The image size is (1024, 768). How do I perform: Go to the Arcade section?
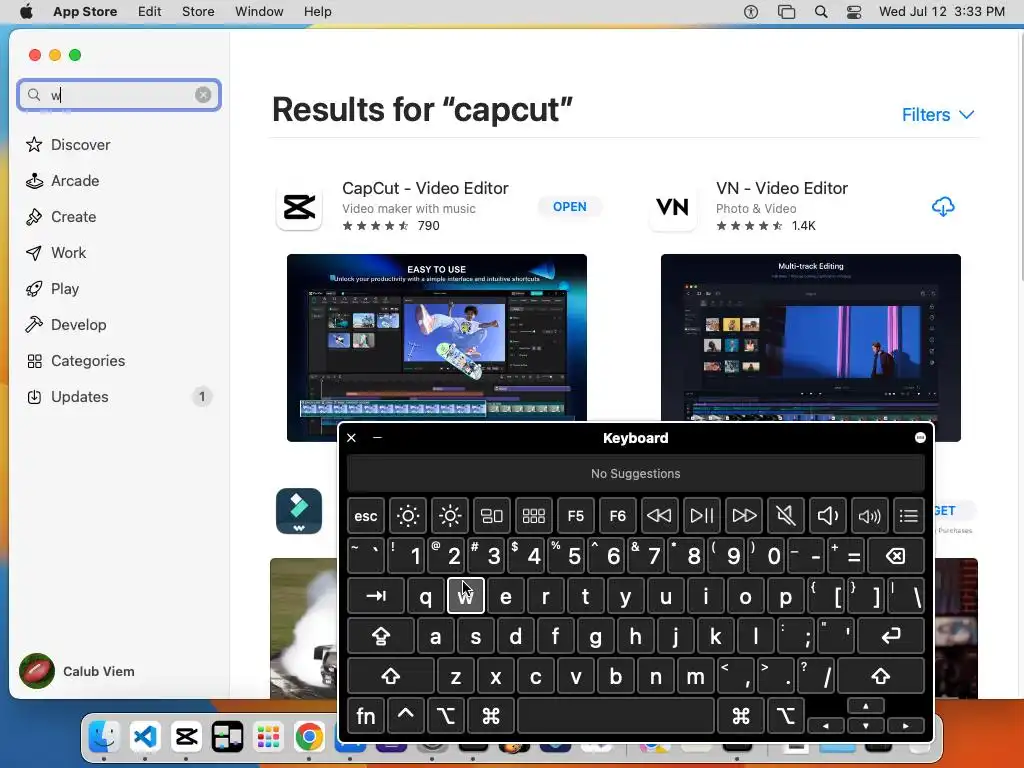[x=63, y=180]
